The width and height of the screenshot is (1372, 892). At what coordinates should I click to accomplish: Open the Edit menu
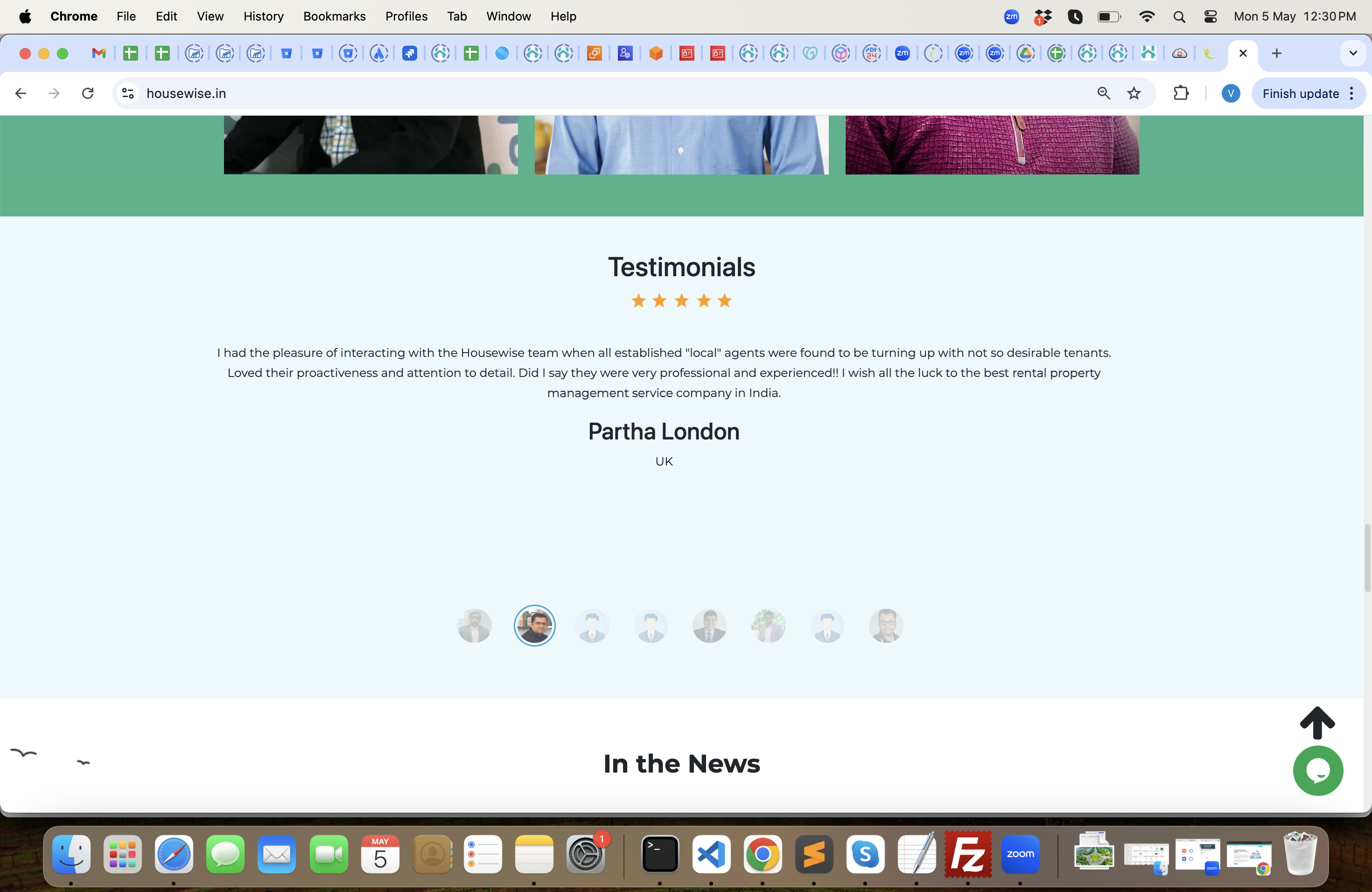[x=166, y=16]
